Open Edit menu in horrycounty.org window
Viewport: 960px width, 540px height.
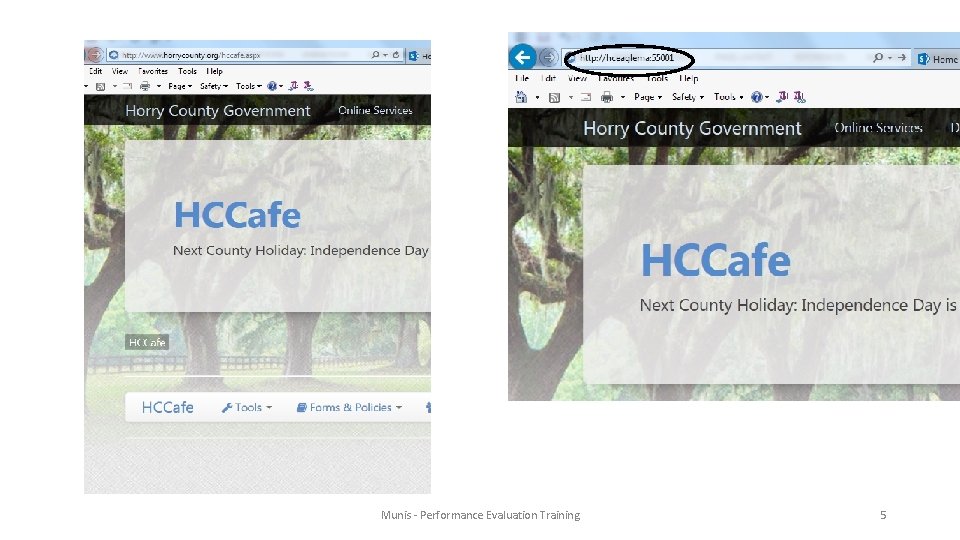(96, 71)
